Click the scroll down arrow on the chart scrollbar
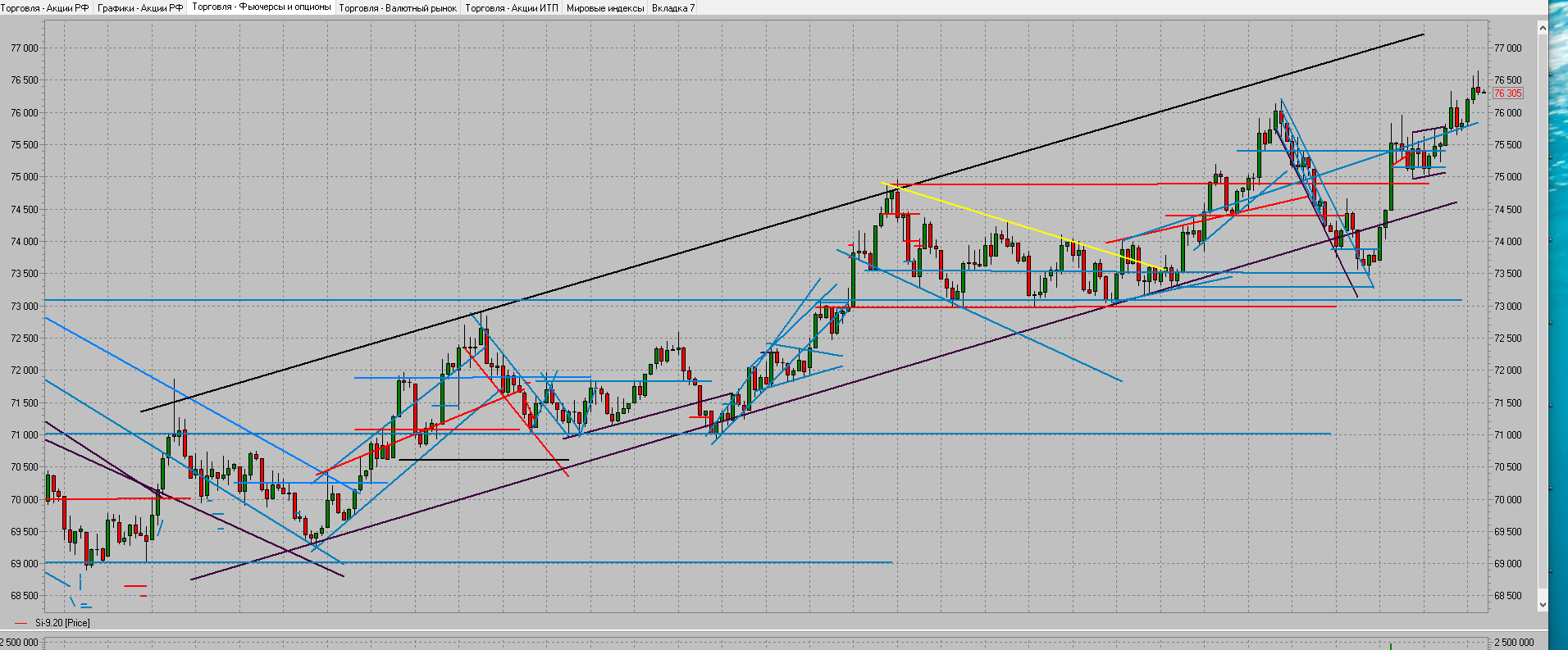 1542,605
